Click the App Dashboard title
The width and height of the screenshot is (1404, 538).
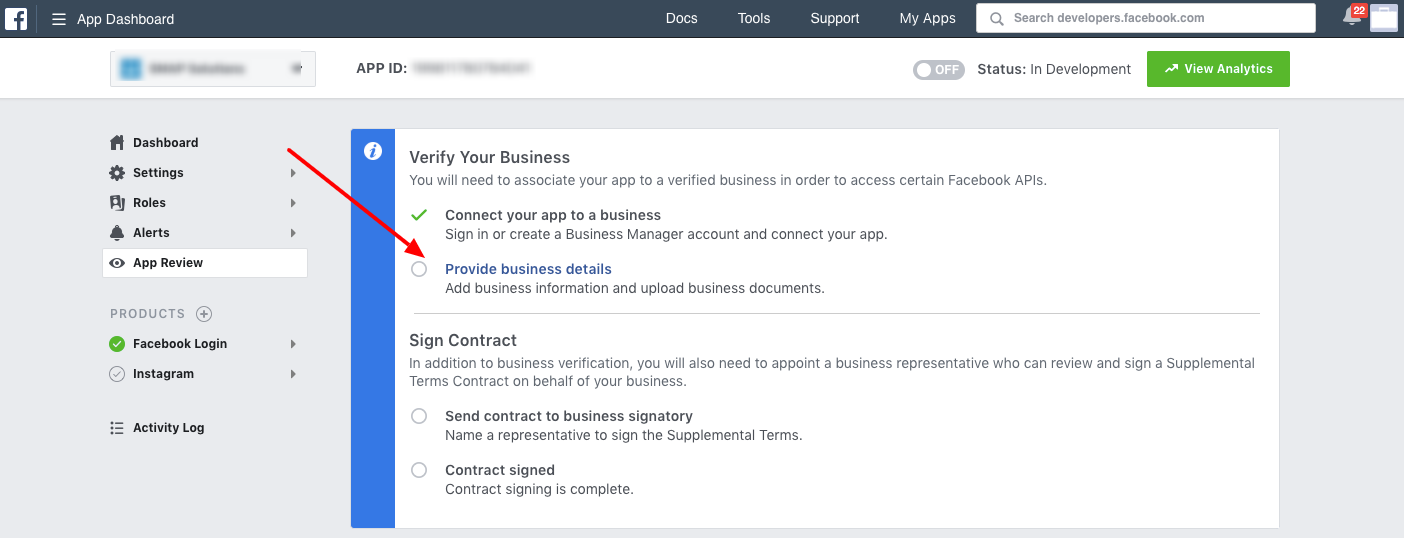125,19
